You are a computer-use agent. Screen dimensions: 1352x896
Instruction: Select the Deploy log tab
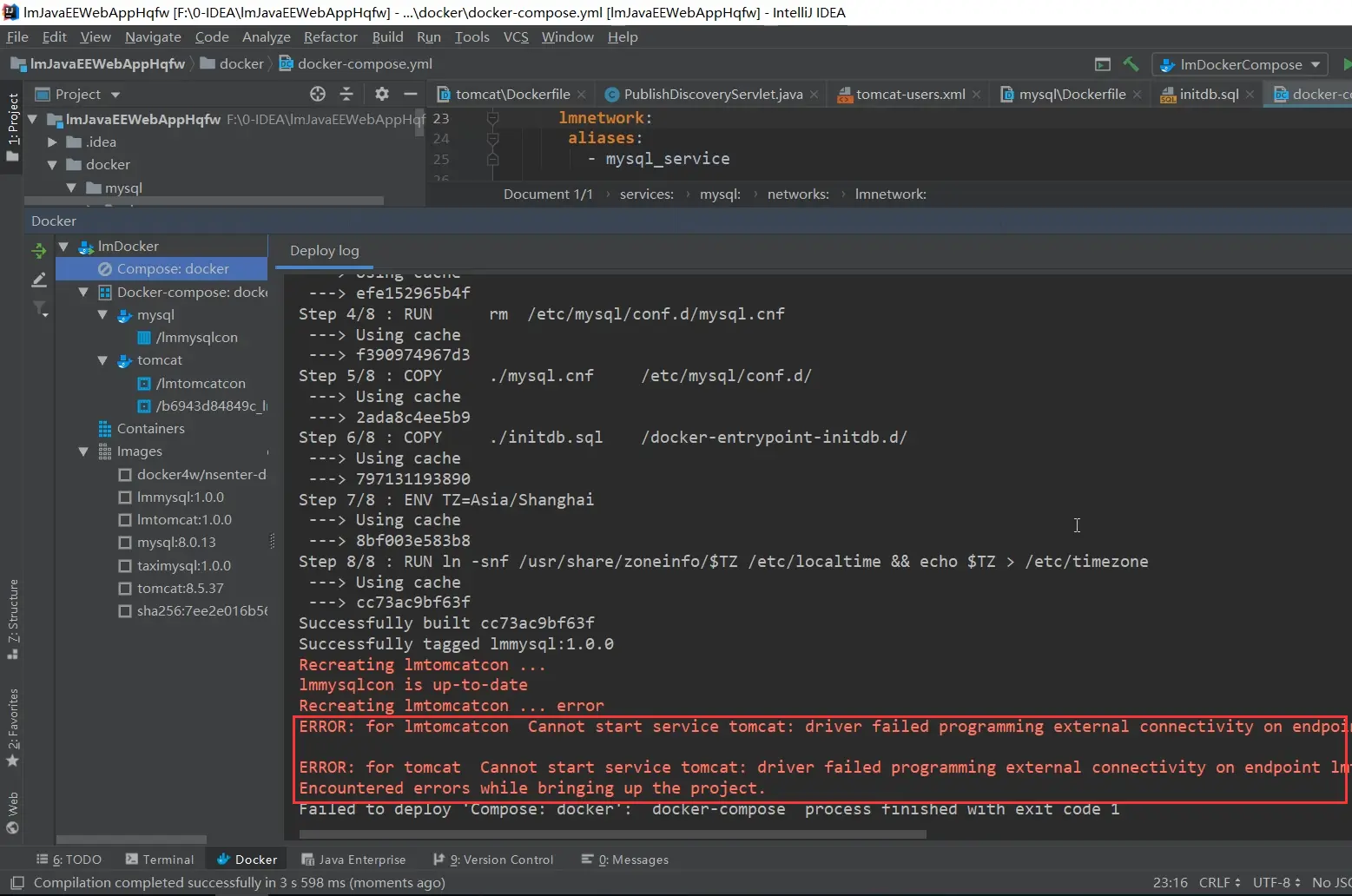click(x=325, y=251)
